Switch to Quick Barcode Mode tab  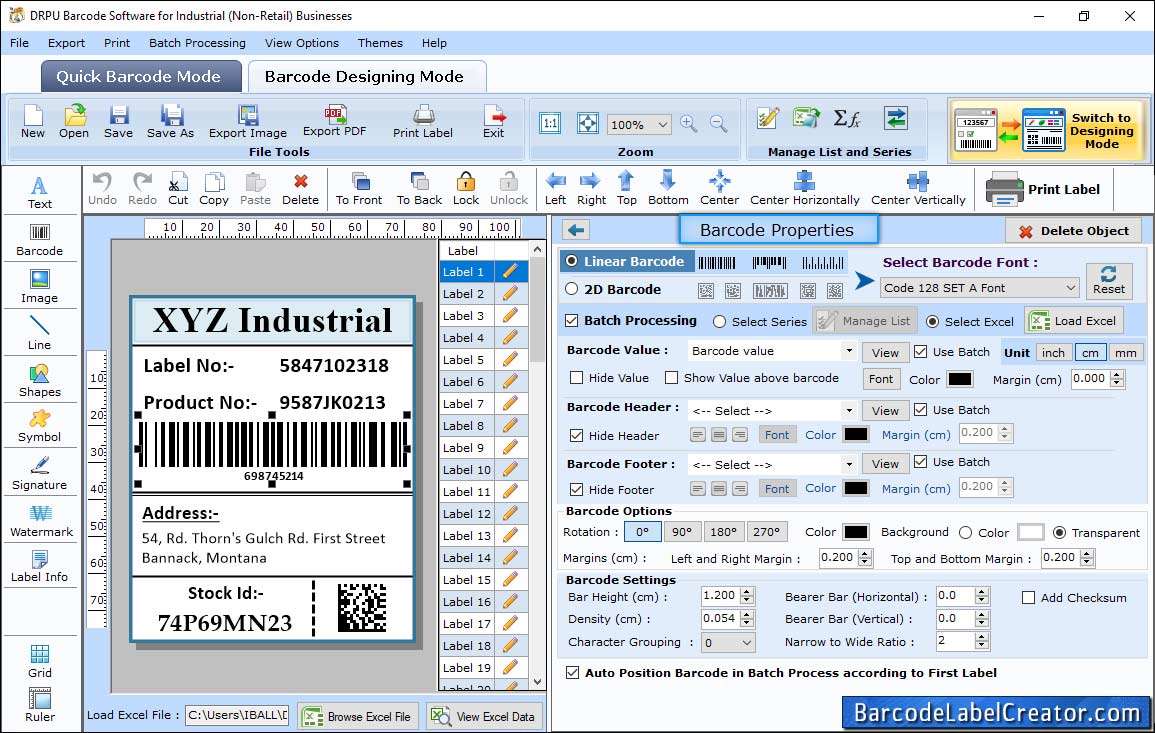[x=141, y=77]
